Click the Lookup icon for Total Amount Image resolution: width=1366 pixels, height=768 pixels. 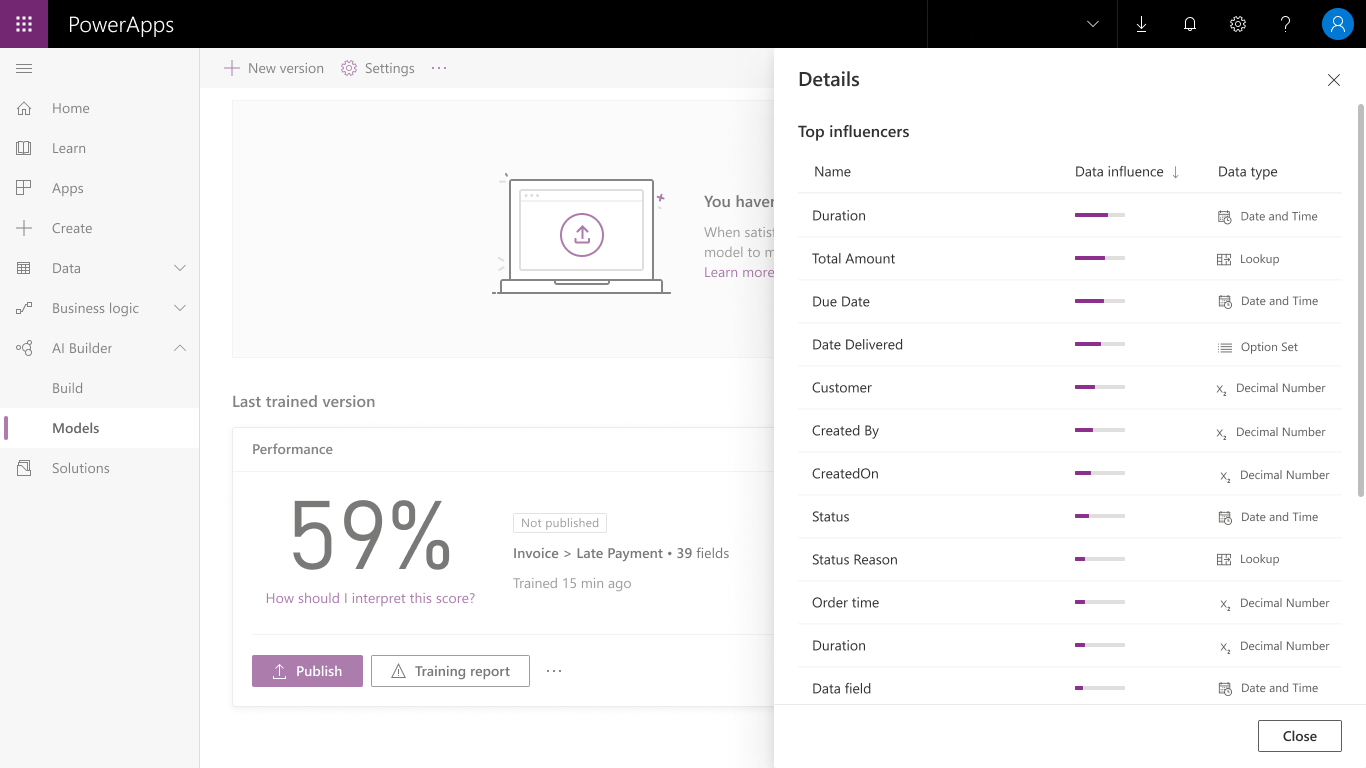1224,259
